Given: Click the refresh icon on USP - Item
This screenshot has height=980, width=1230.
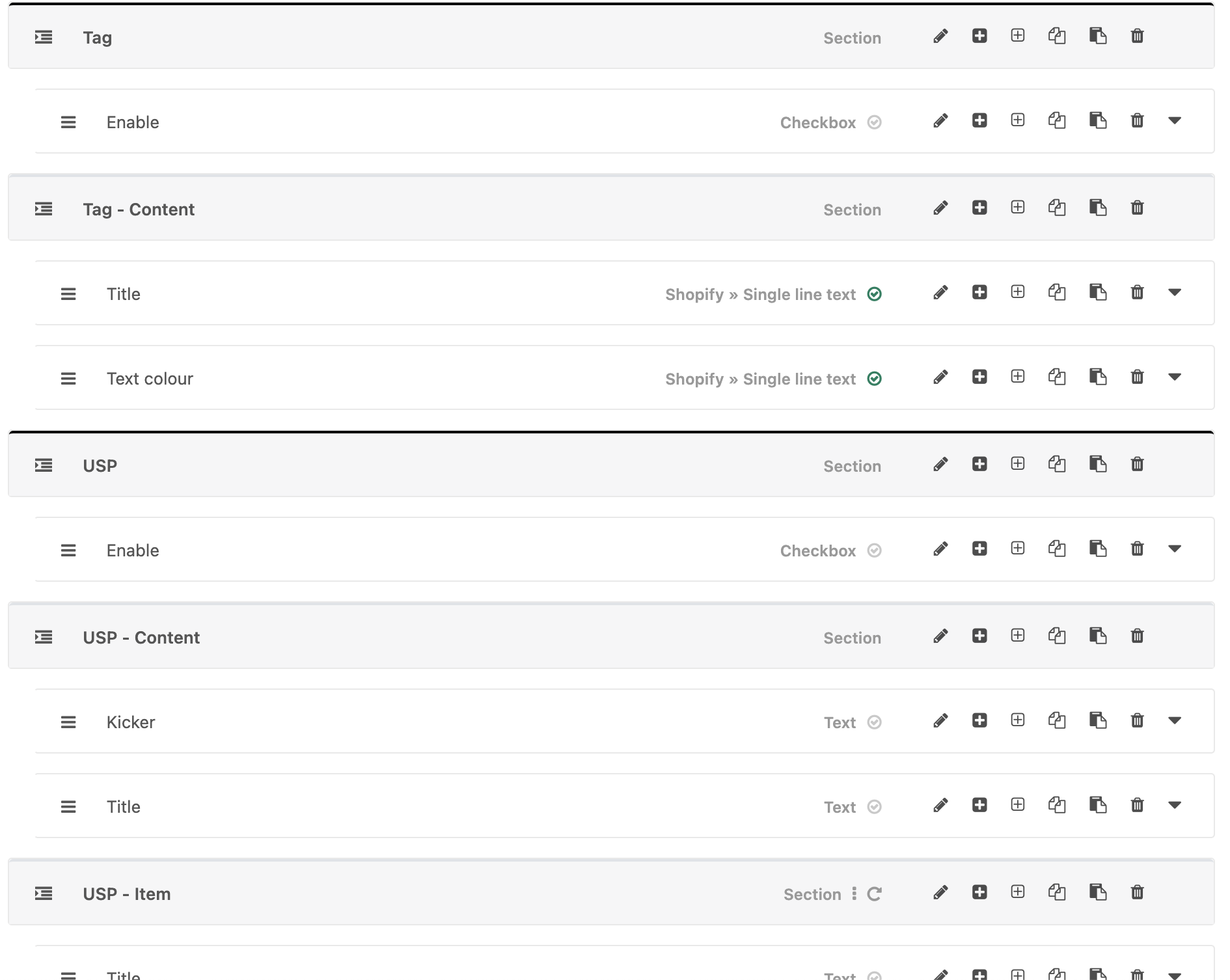Looking at the screenshot, I should pyautogui.click(x=875, y=894).
